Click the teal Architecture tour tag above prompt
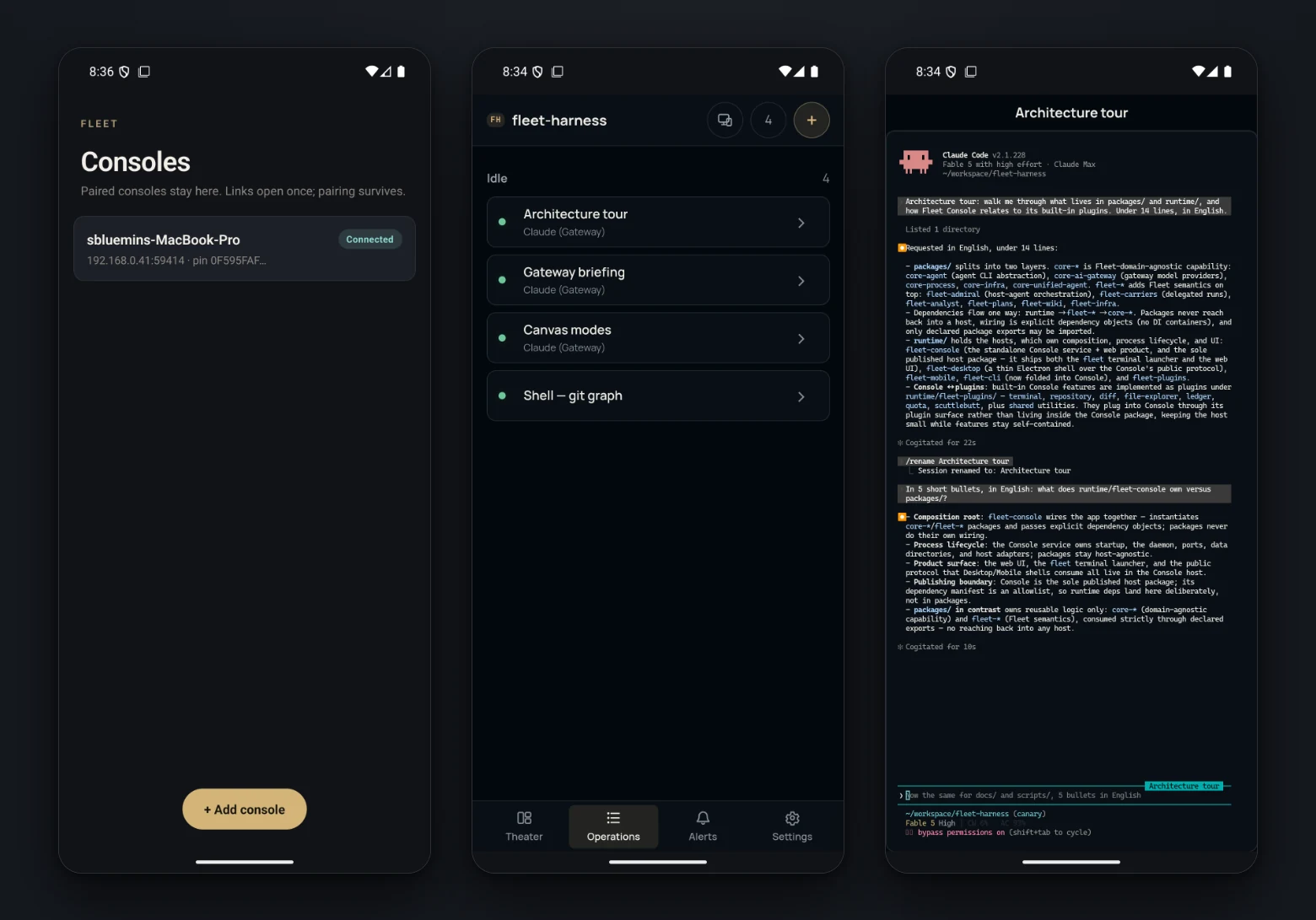The width and height of the screenshot is (1316, 920). (1184, 786)
